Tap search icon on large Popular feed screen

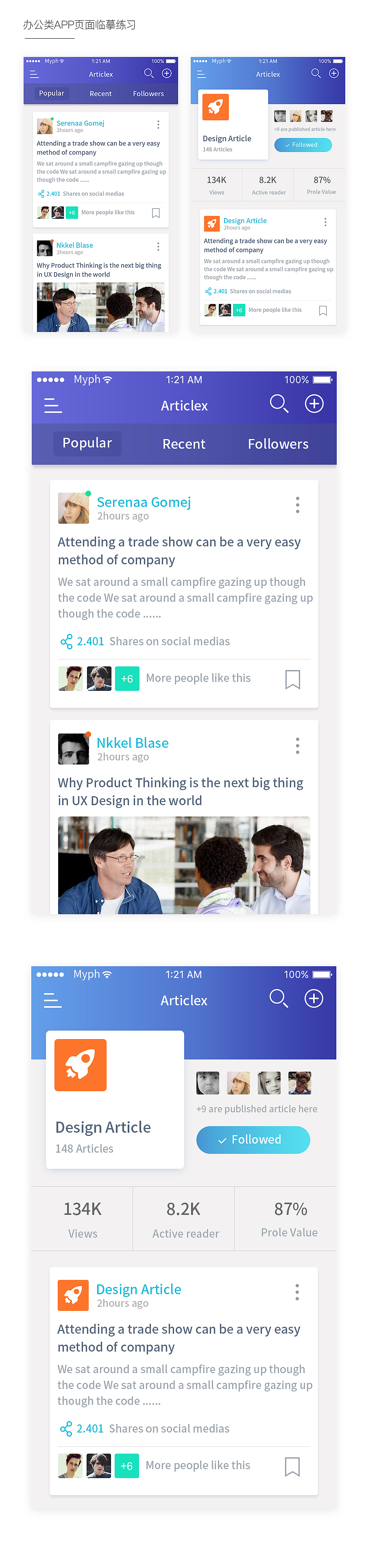pyautogui.click(x=279, y=404)
